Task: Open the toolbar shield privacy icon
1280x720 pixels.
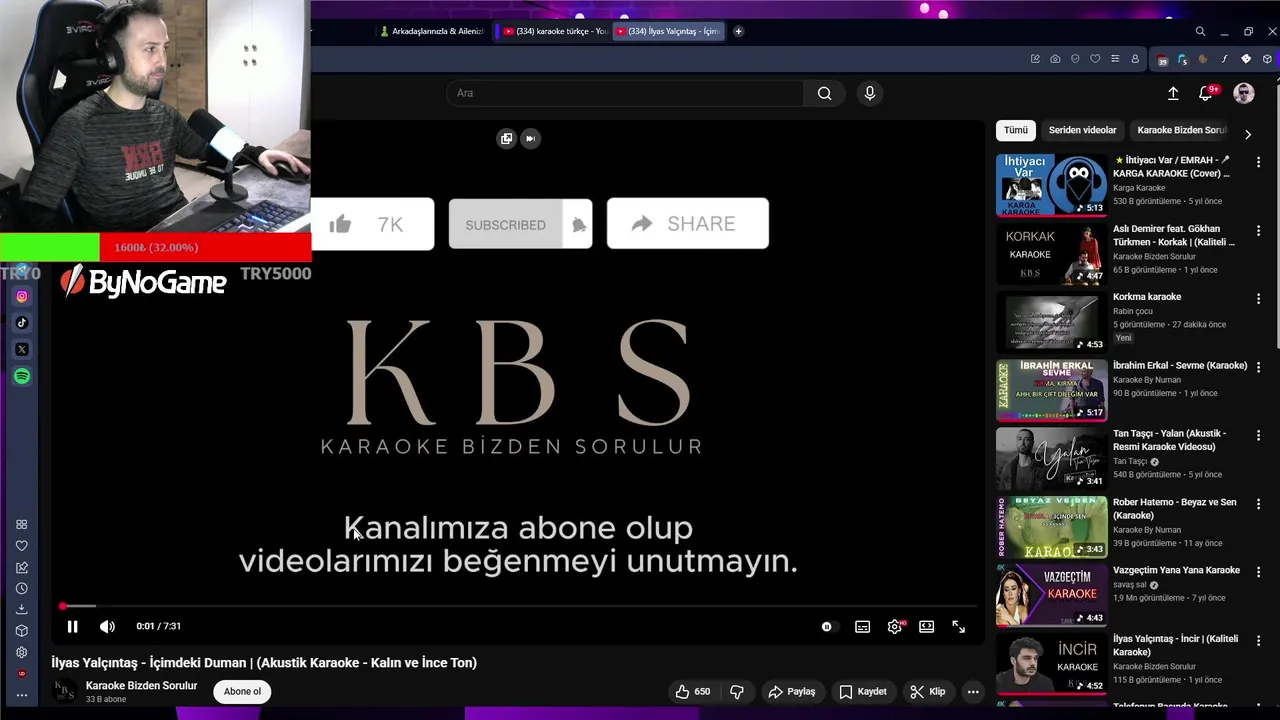Action: 1075,59
